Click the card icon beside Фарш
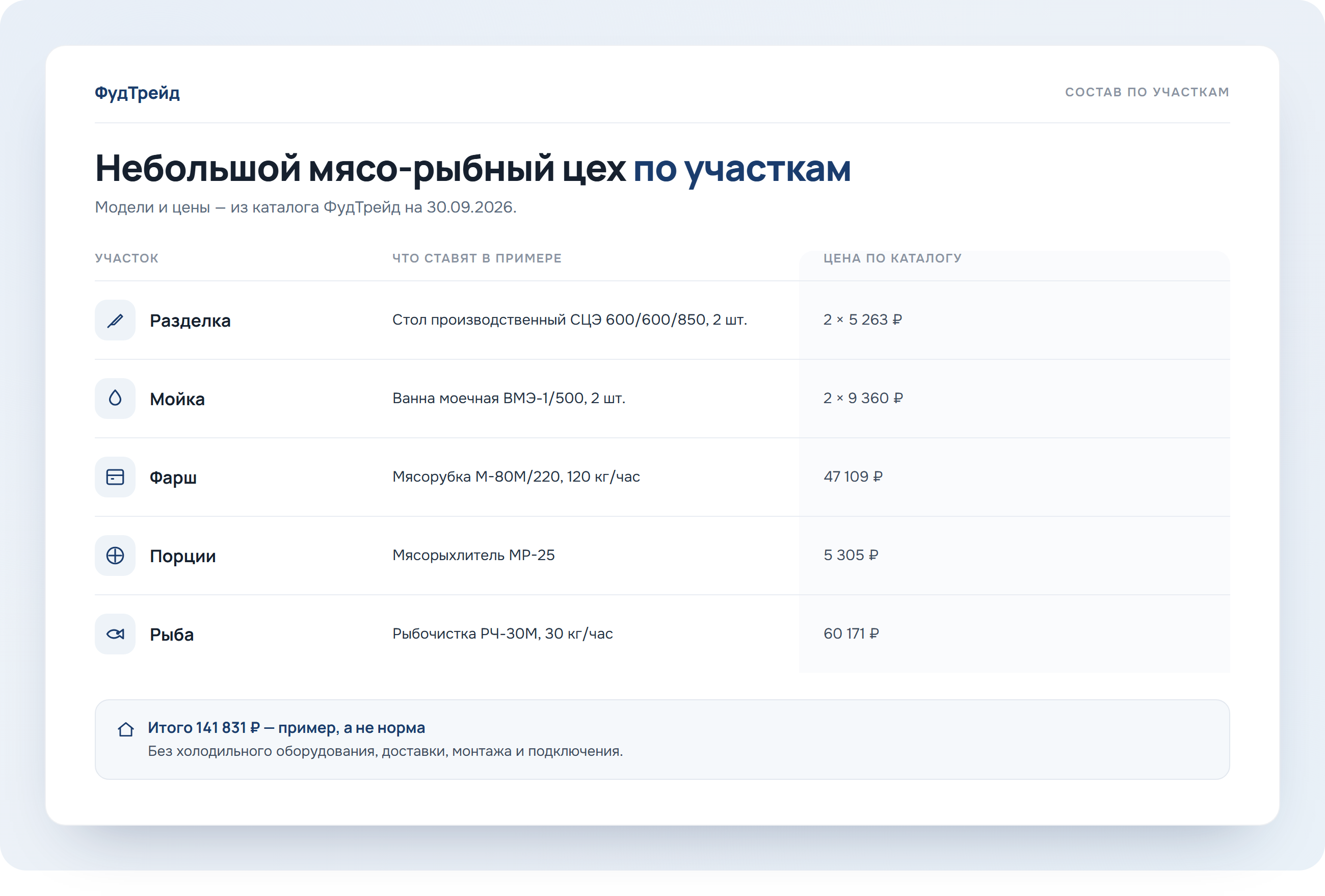Screen dimensions: 1325x896 pos(115,477)
